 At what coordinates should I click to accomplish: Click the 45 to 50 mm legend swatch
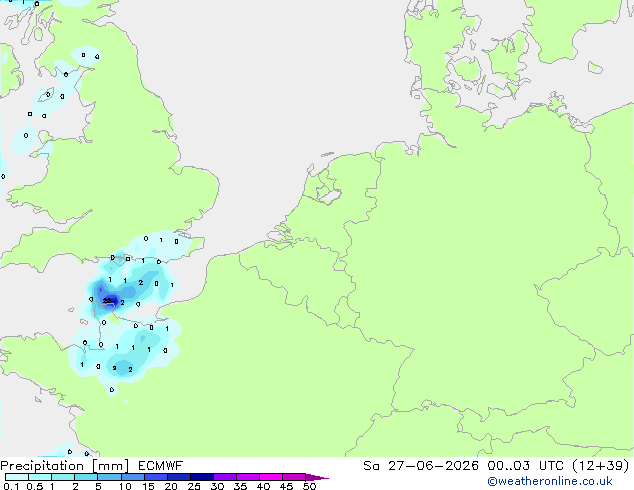point(294,477)
